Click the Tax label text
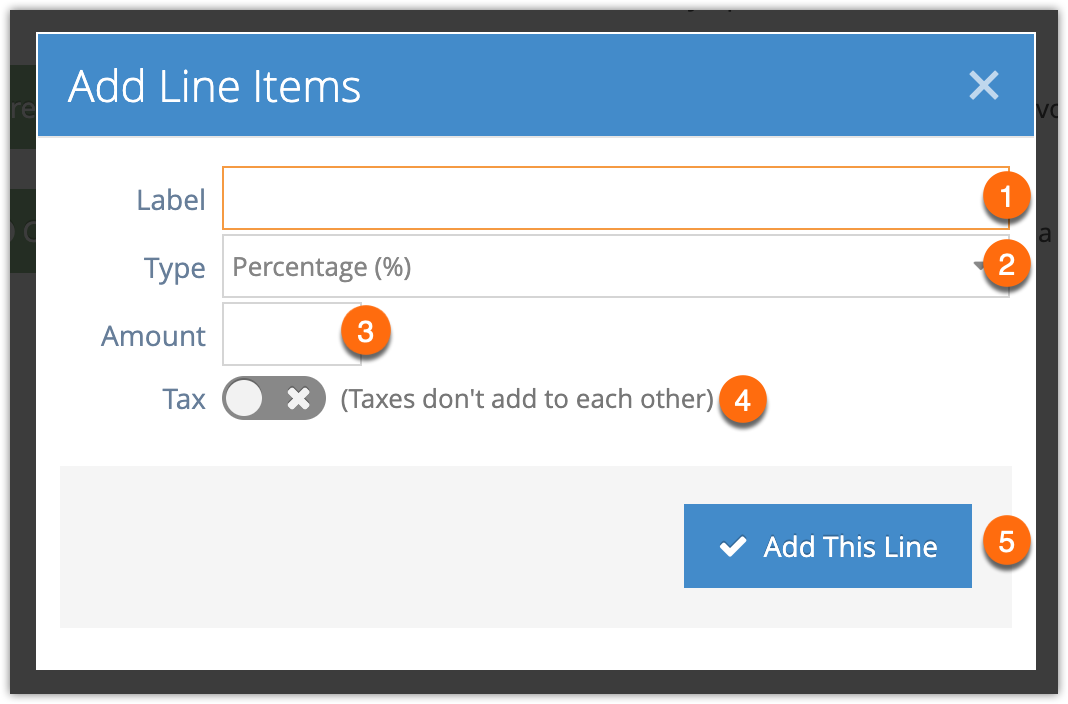1068x704 pixels. click(184, 399)
